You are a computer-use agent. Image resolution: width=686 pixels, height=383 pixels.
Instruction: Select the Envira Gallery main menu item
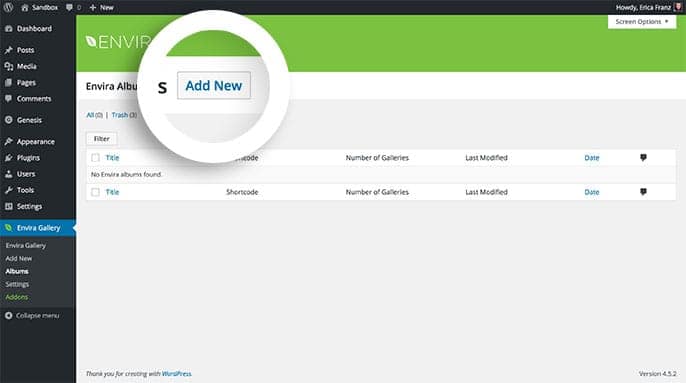[x=38, y=228]
